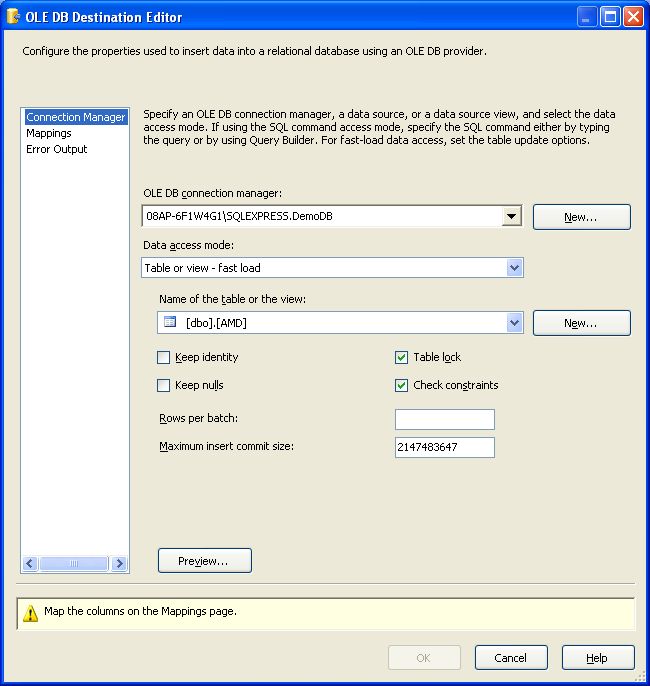The width and height of the screenshot is (650, 686).
Task: Select the Connection Manager page
Action: point(76,117)
